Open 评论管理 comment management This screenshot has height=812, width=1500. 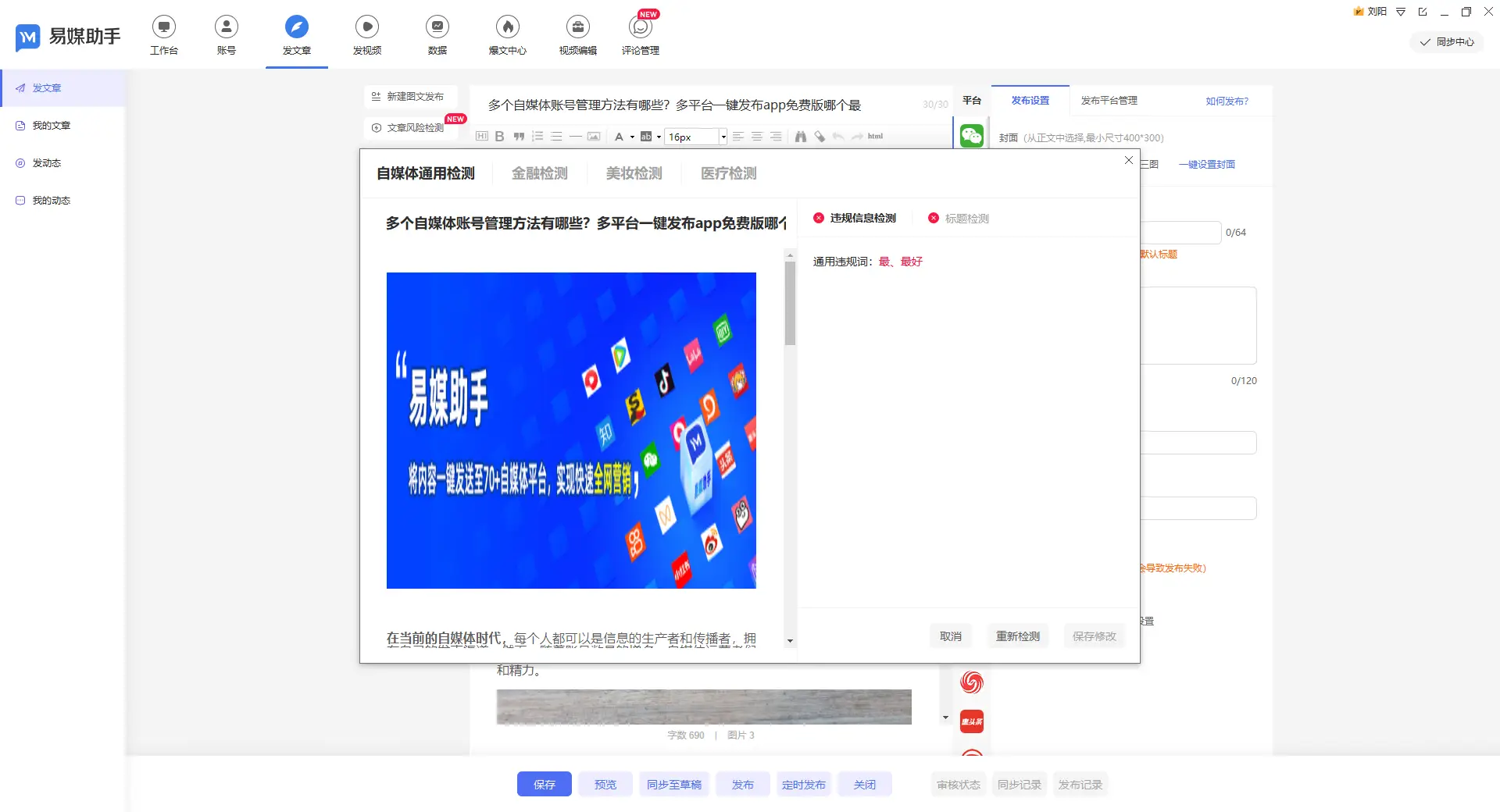click(641, 34)
